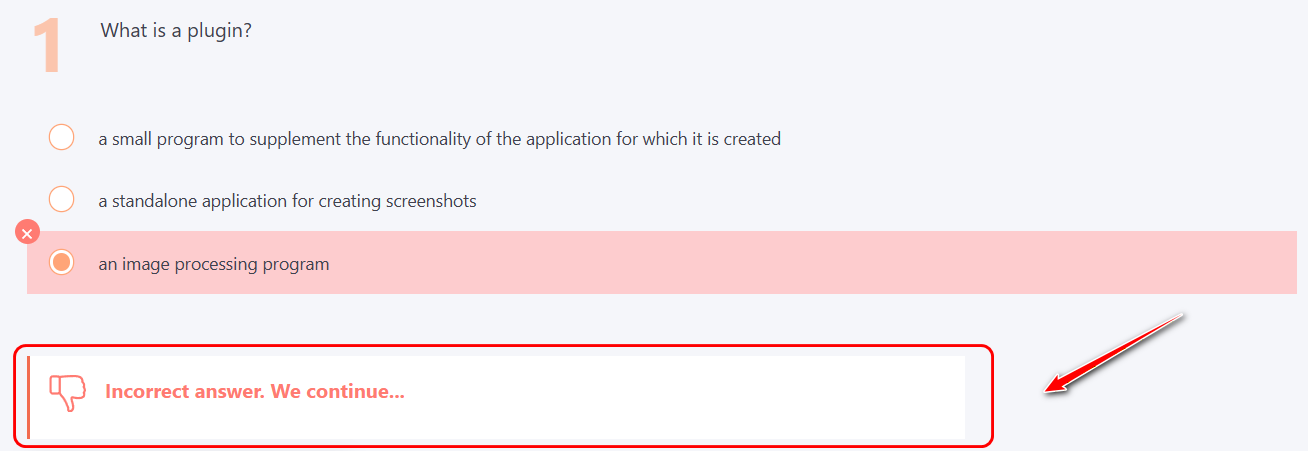Click the selected 'image processing program' radio button
Viewport: 1308px width, 451px height.
(x=62, y=263)
